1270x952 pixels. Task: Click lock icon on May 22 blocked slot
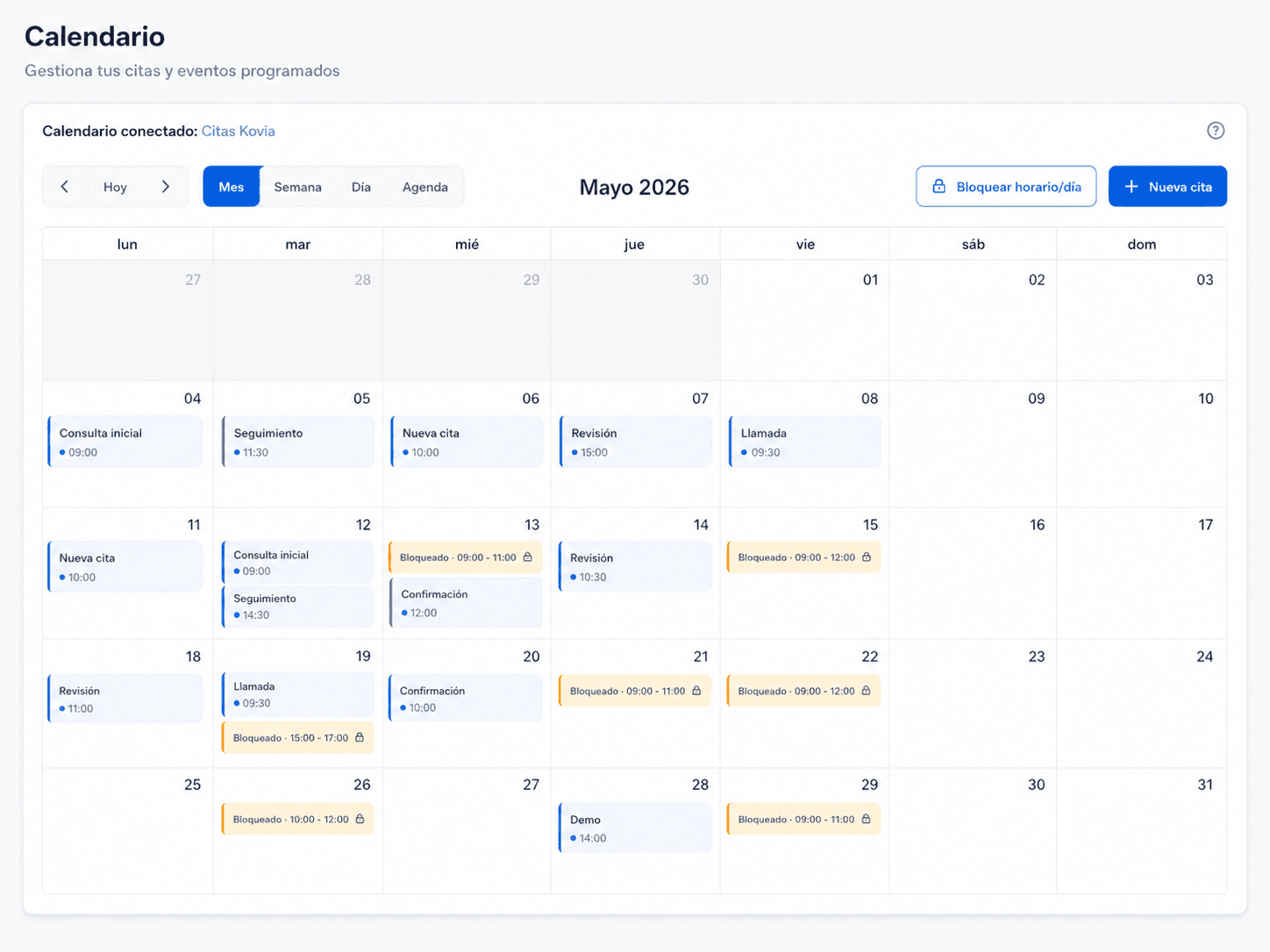tap(866, 691)
